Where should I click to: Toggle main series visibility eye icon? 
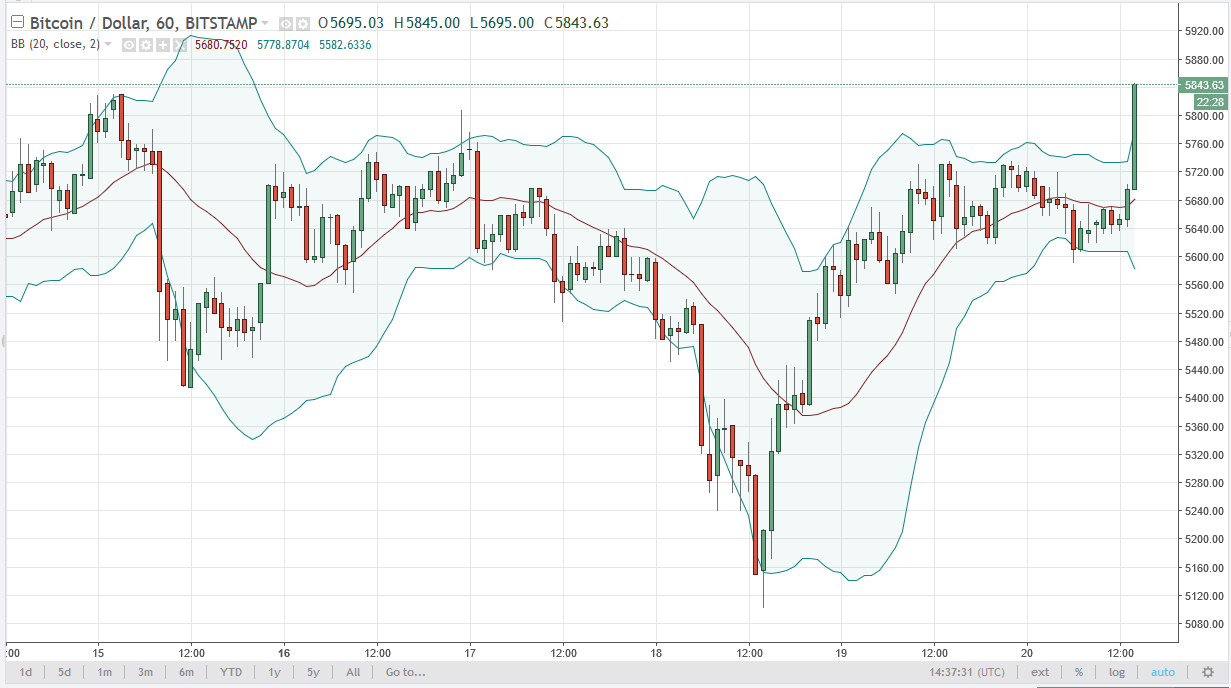click(x=286, y=23)
